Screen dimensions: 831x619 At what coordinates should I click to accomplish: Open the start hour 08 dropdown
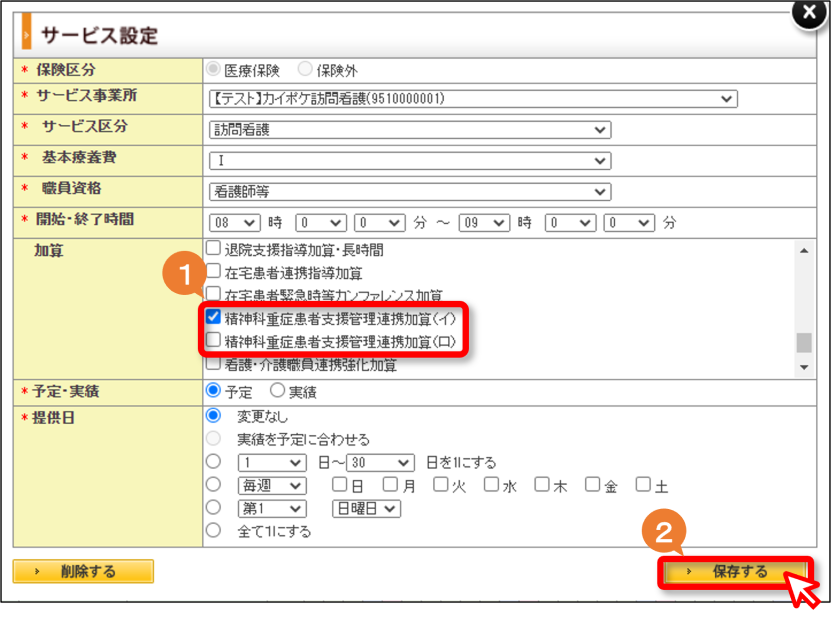(235, 223)
